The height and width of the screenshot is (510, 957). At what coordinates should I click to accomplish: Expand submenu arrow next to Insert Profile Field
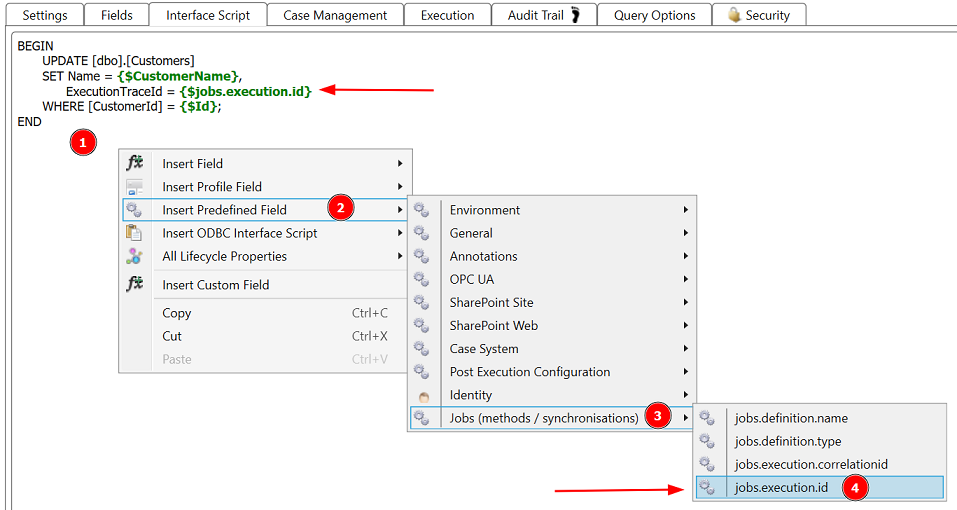point(400,187)
